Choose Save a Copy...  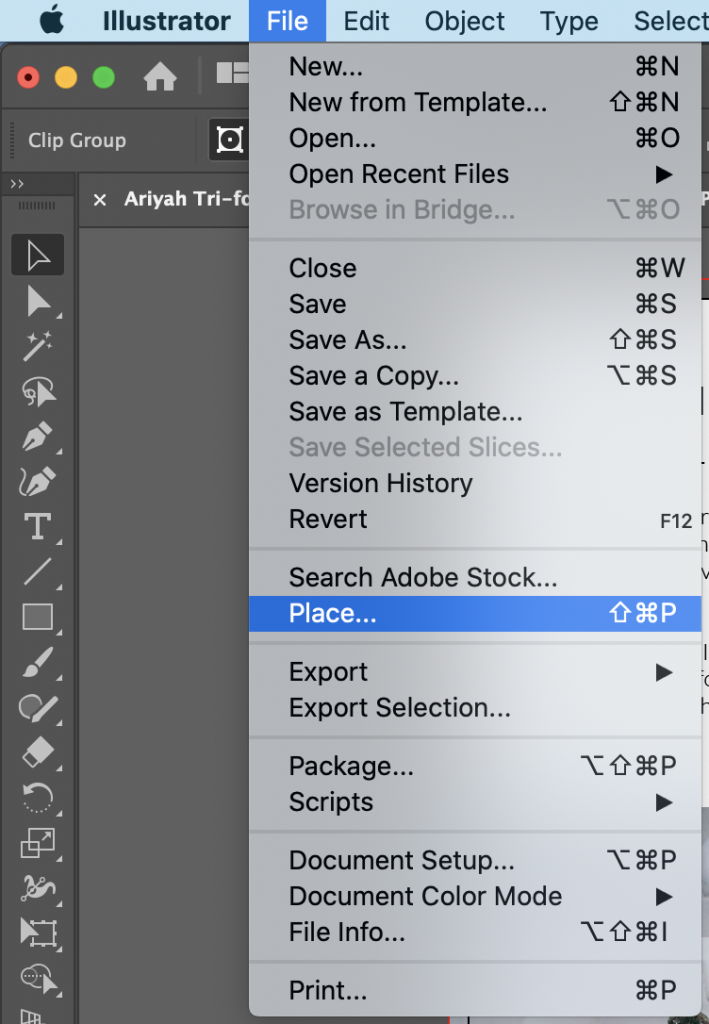475,376
